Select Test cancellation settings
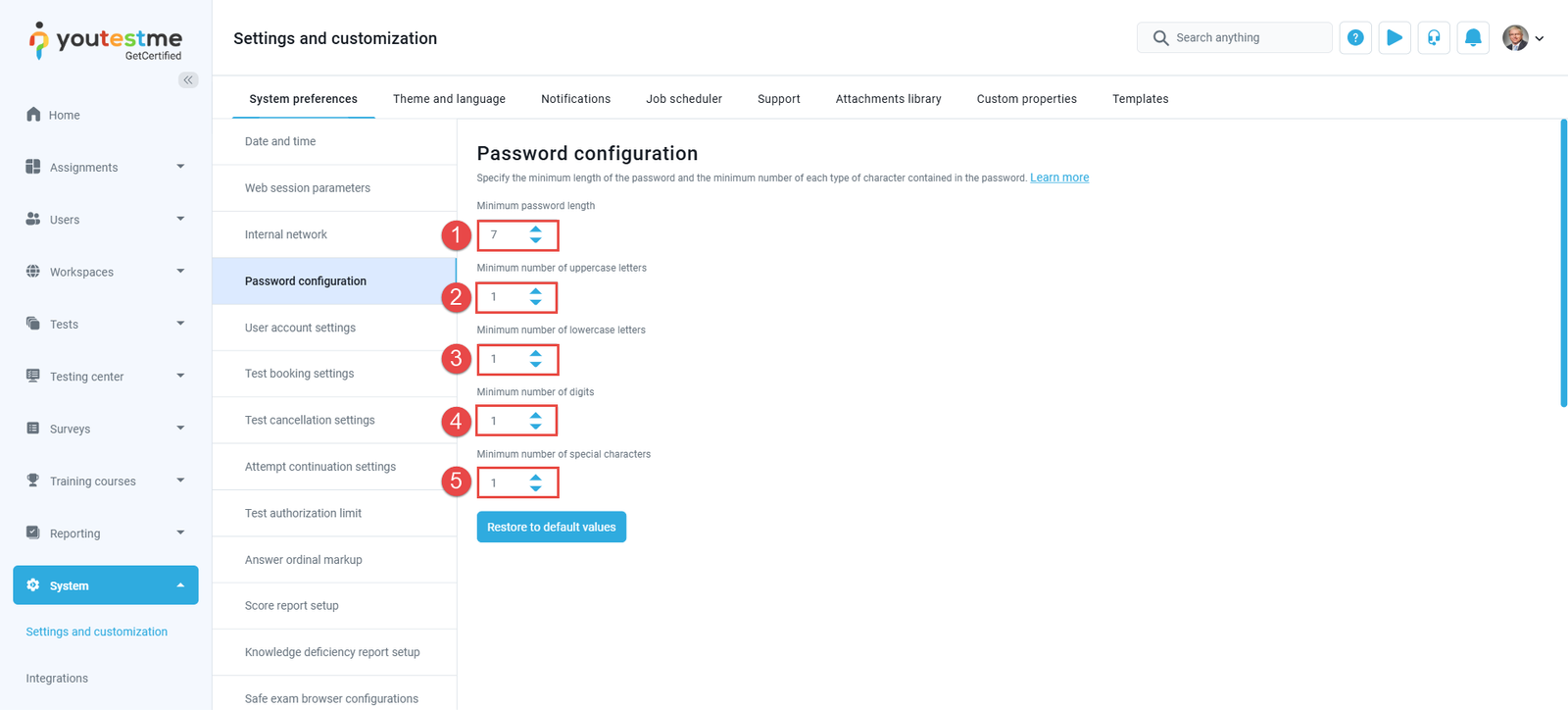1568x710 pixels. click(x=335, y=420)
